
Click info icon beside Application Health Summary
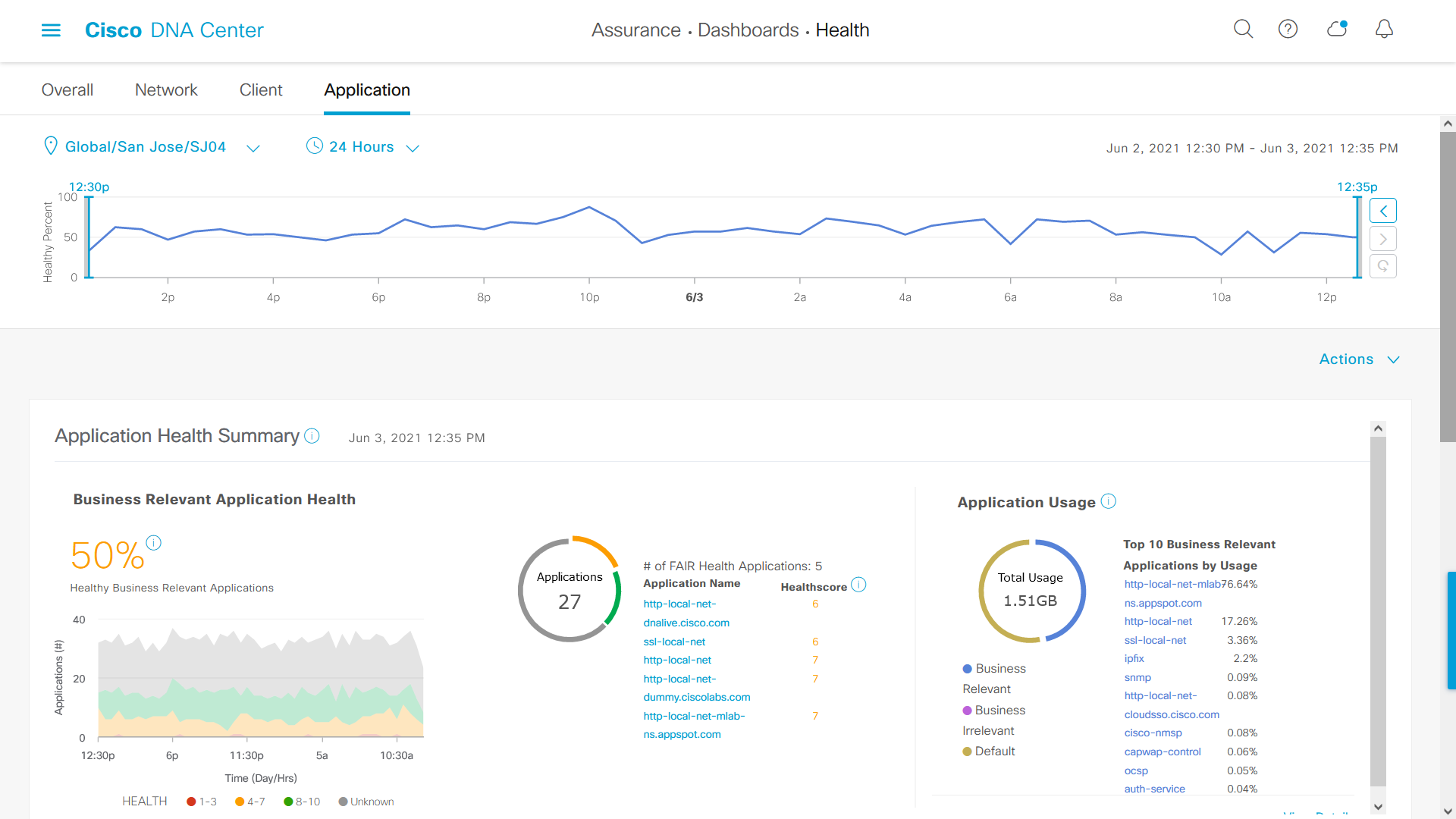pyautogui.click(x=312, y=436)
